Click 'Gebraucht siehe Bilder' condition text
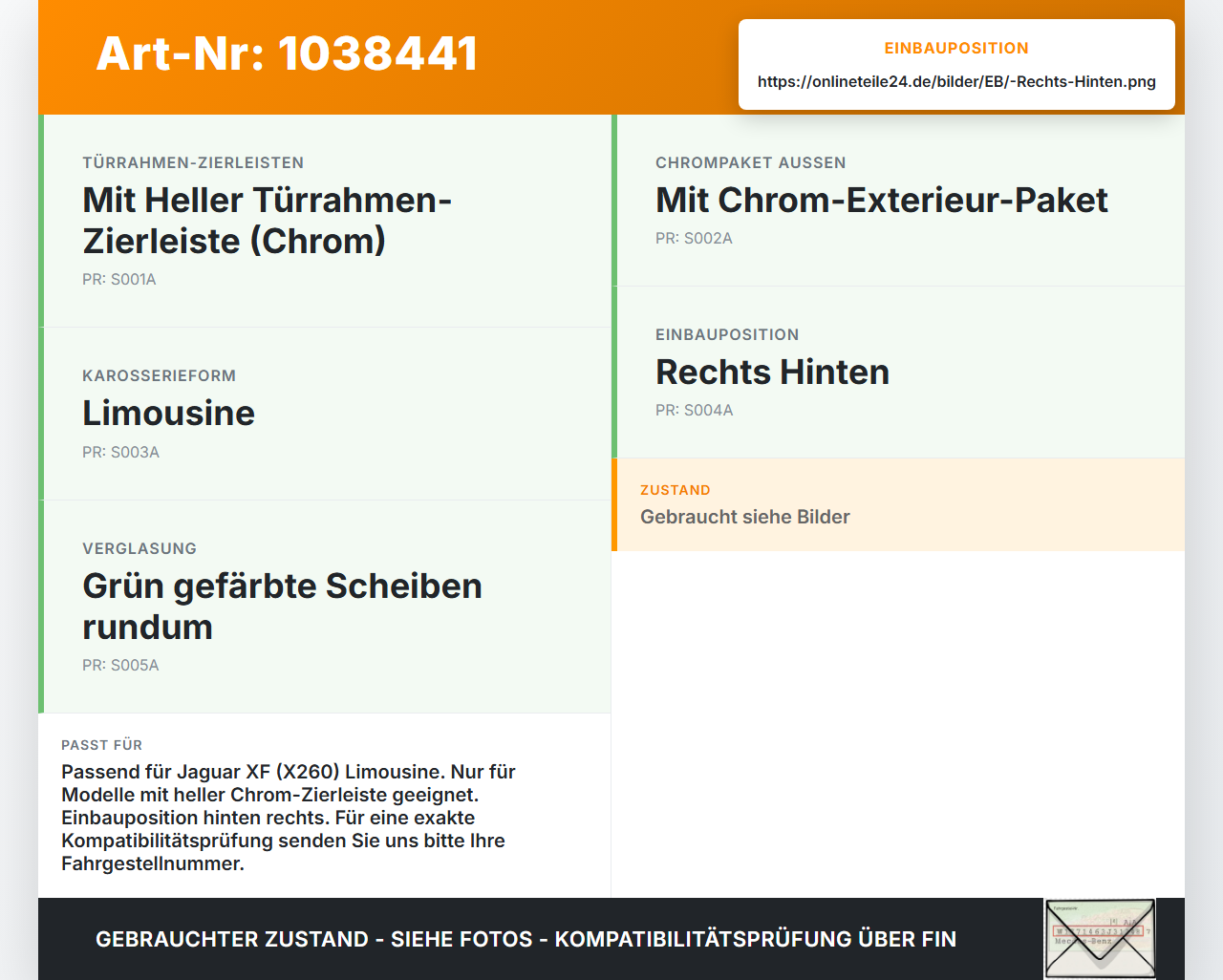 tap(745, 517)
